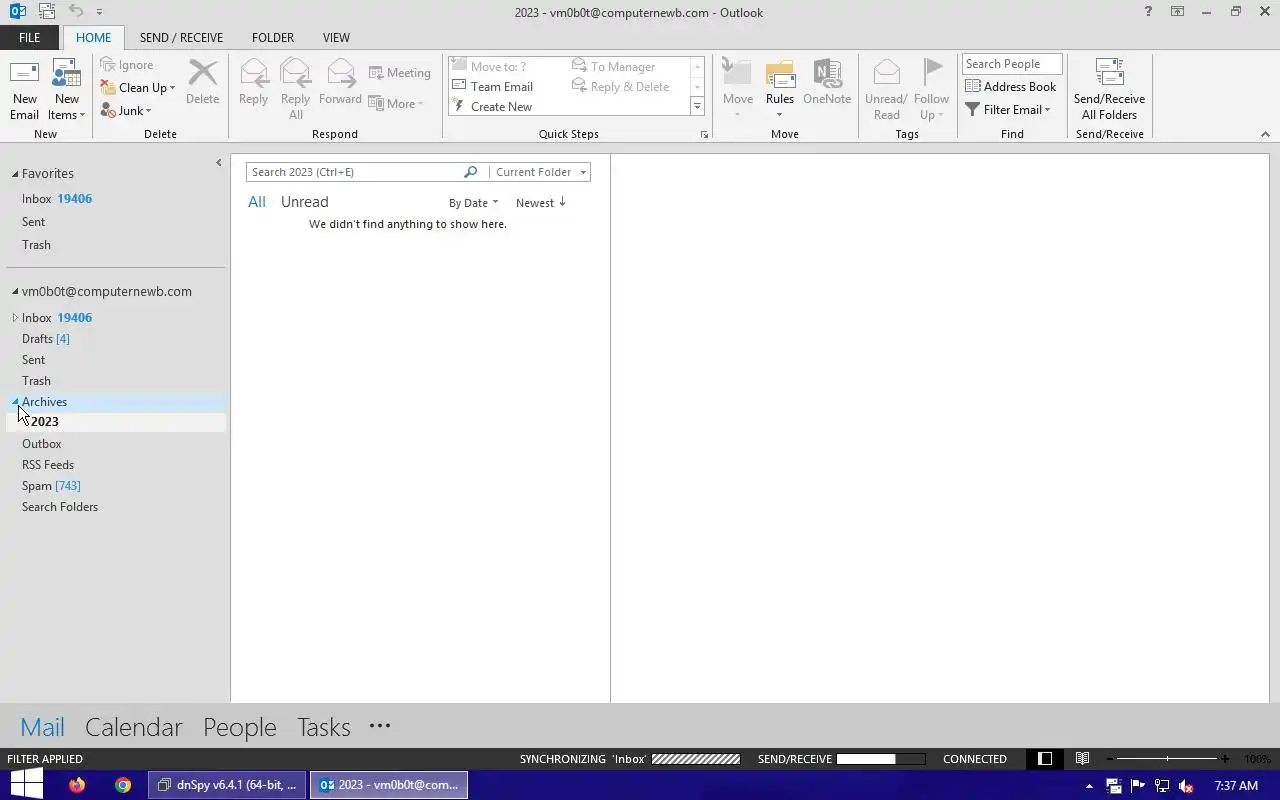Viewport: 1280px width, 800px height.
Task: Collapse the vm0b0t@computernewb.com account
Action: [15, 292]
